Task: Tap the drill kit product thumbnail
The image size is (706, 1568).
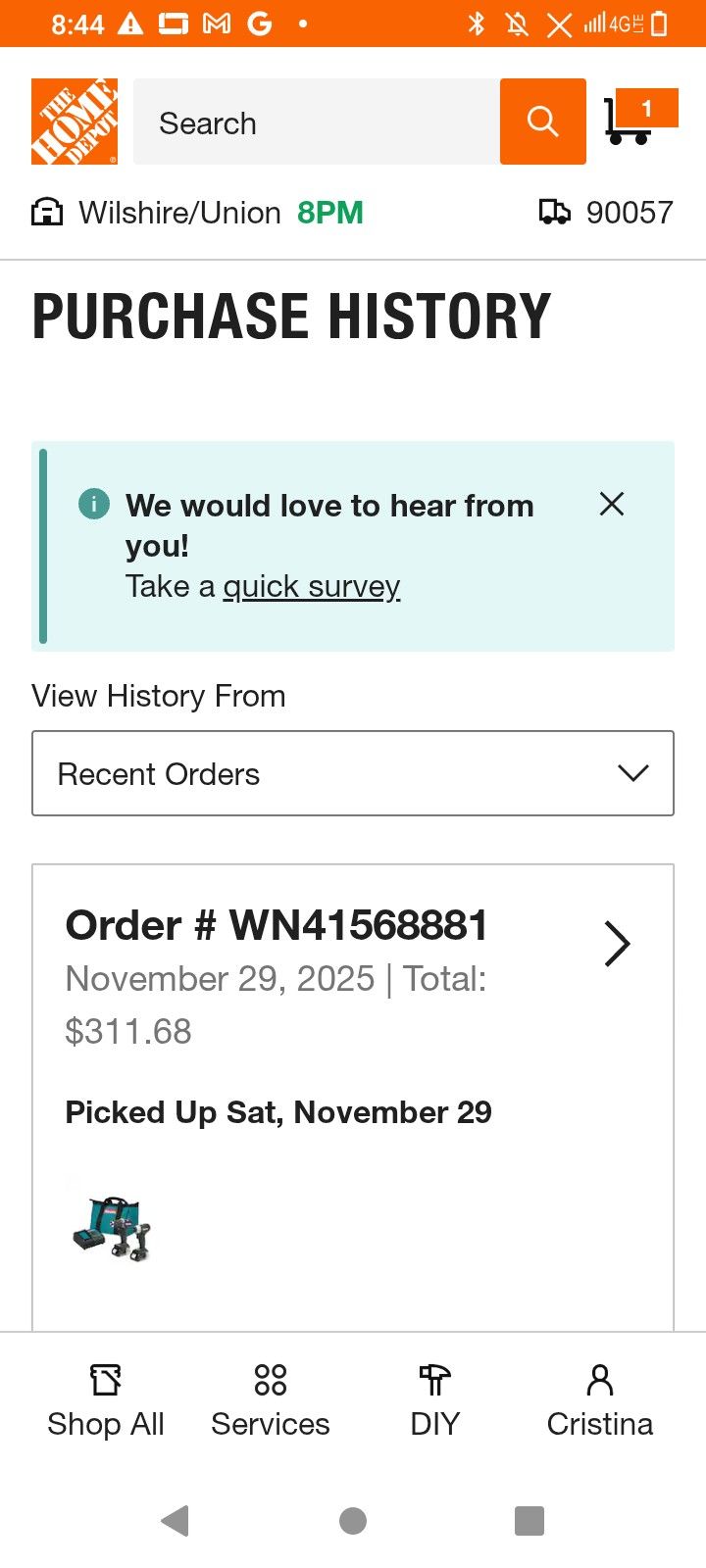Action: pyautogui.click(x=113, y=1228)
